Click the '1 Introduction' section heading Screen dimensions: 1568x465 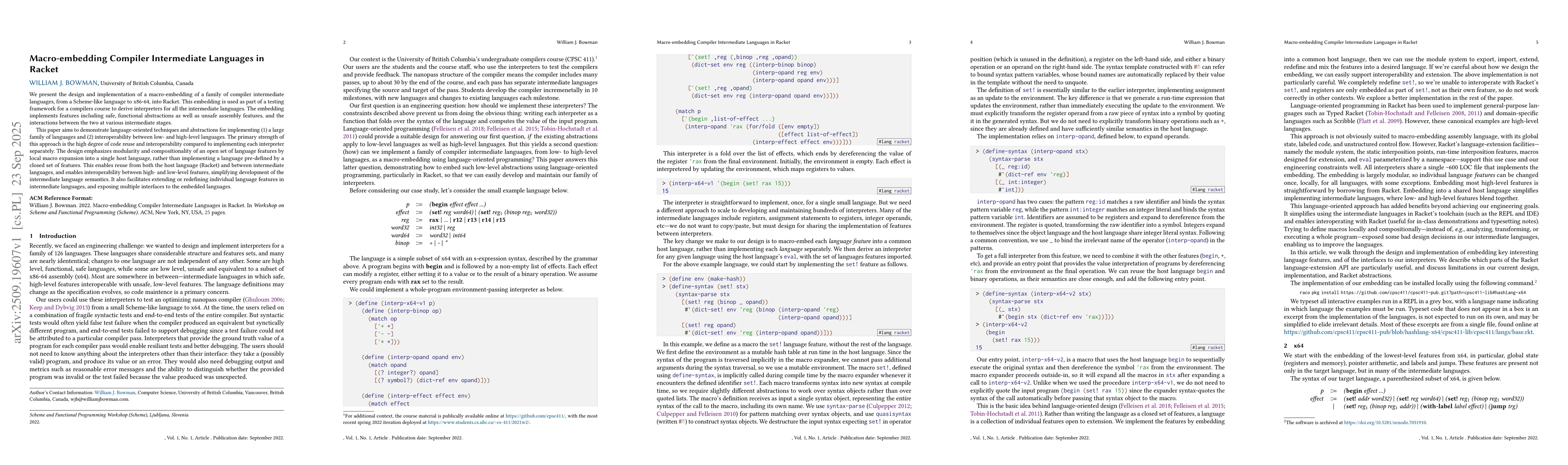point(53,236)
